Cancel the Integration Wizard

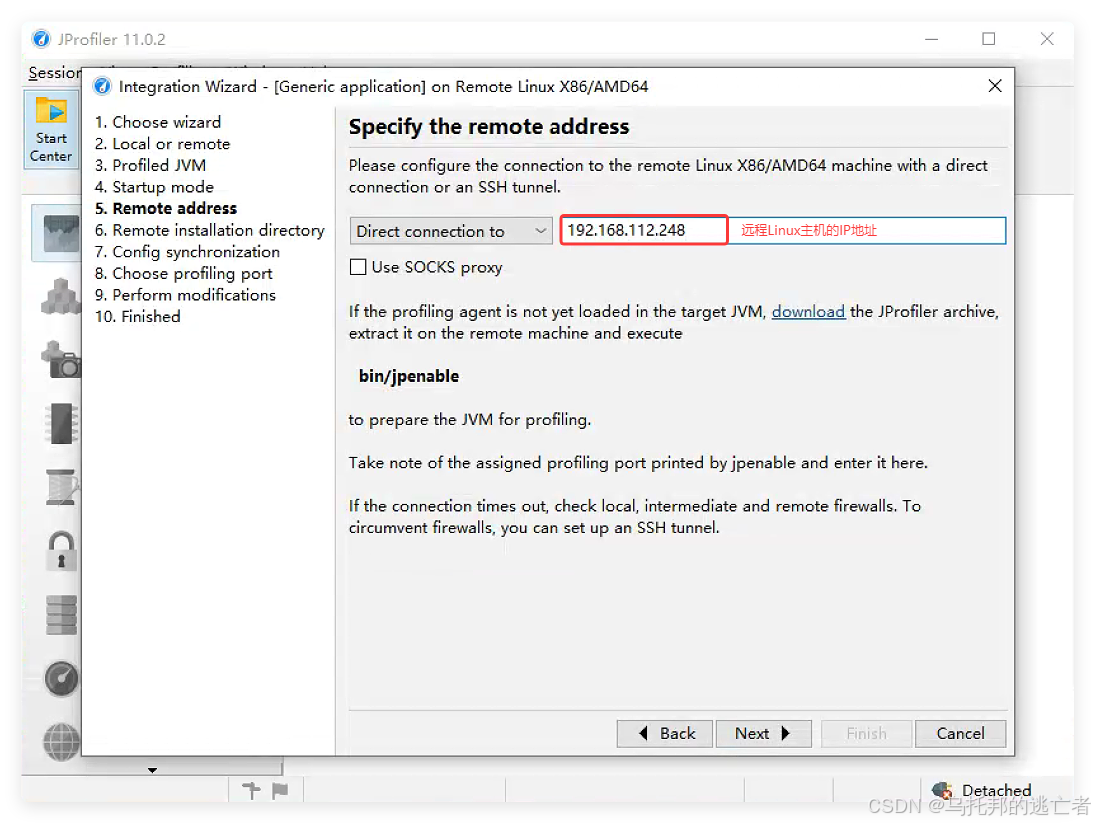(960, 734)
